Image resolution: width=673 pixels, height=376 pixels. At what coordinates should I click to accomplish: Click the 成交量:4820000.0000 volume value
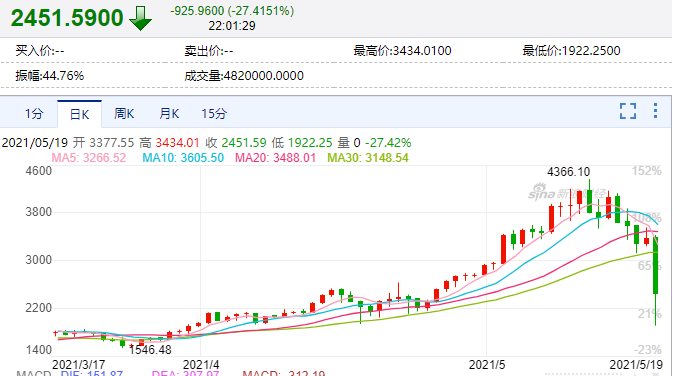(244, 76)
